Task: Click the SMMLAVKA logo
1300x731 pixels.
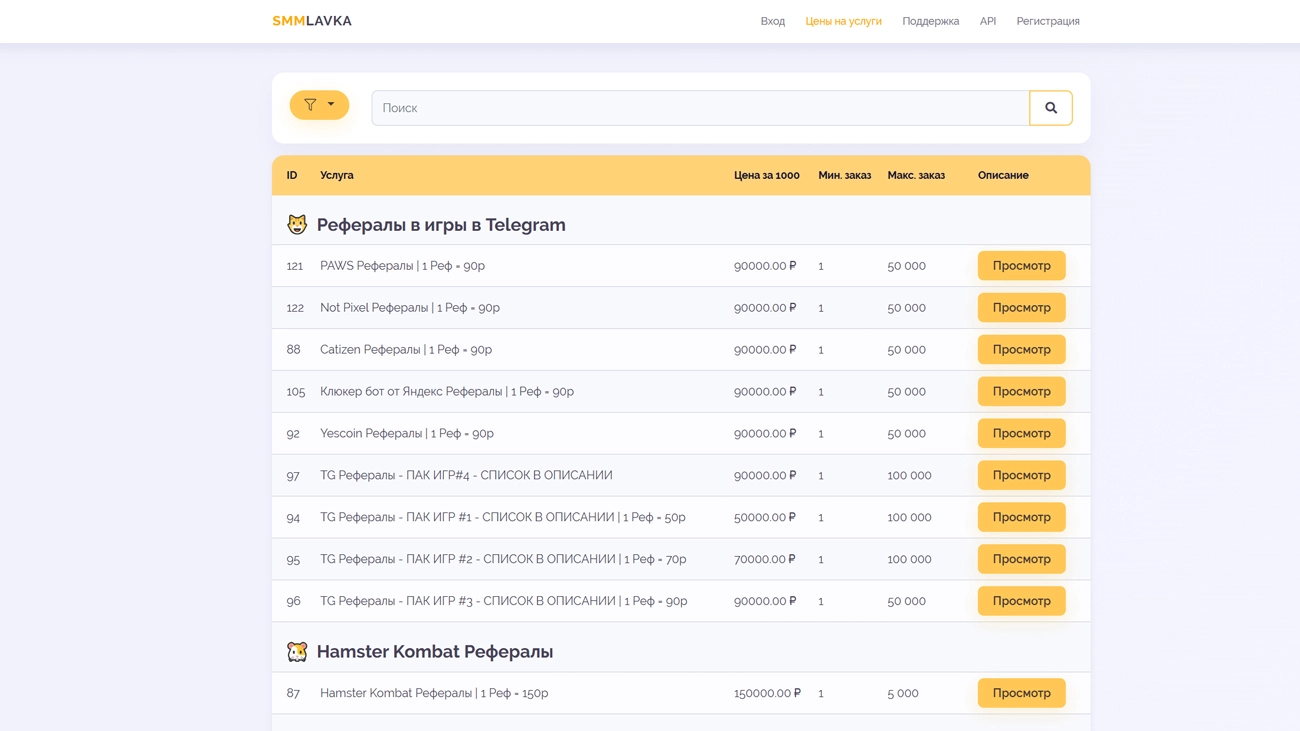Action: click(x=312, y=21)
